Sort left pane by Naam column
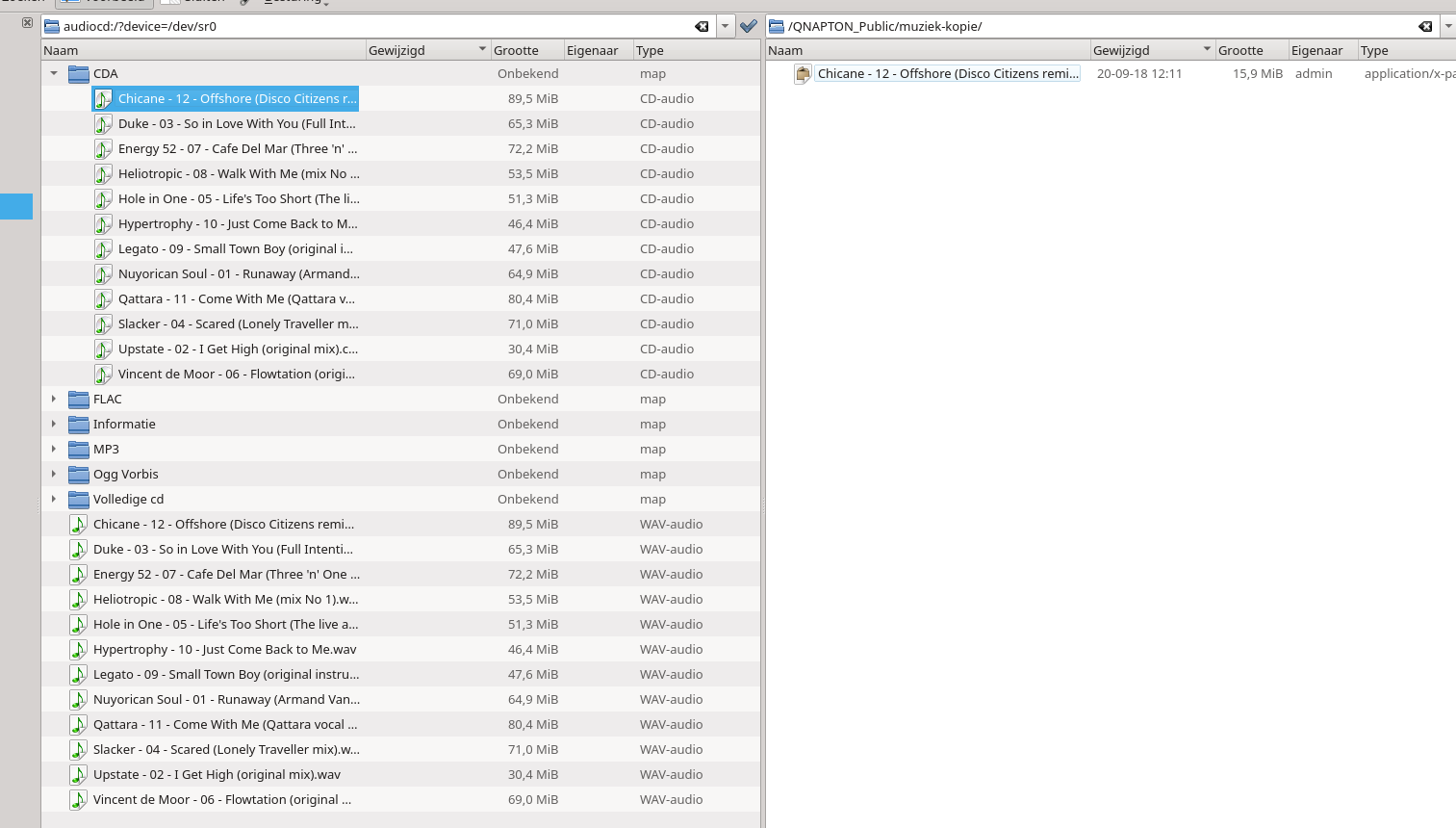Screen dimensions: 1456x828 [x=204, y=50]
